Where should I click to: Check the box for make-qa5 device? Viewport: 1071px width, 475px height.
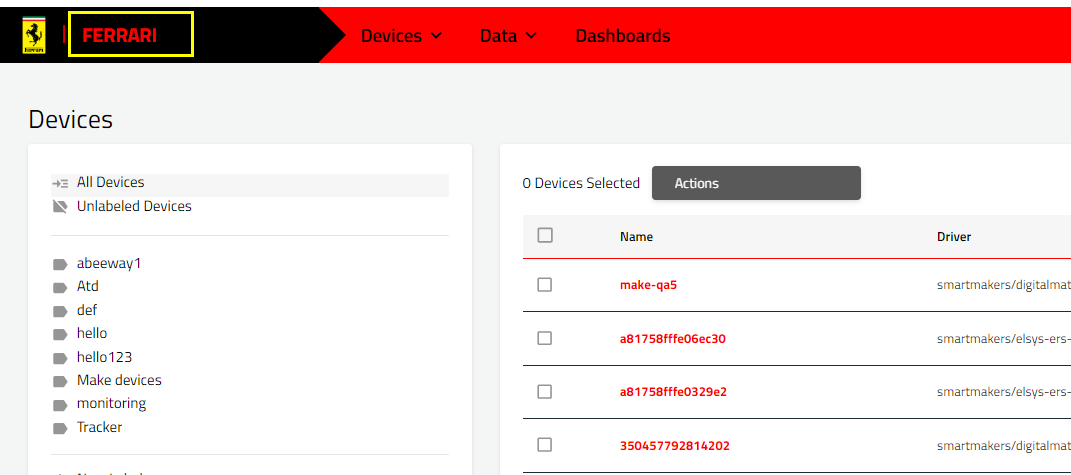click(x=545, y=285)
